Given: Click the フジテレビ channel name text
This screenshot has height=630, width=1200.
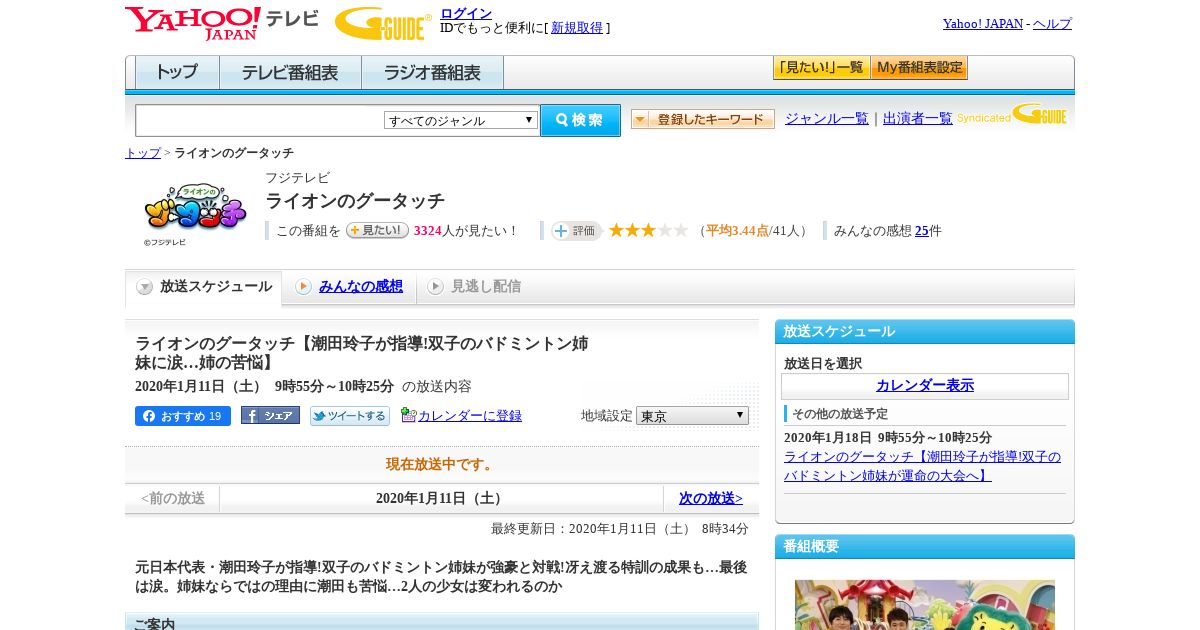Looking at the screenshot, I should (297, 178).
